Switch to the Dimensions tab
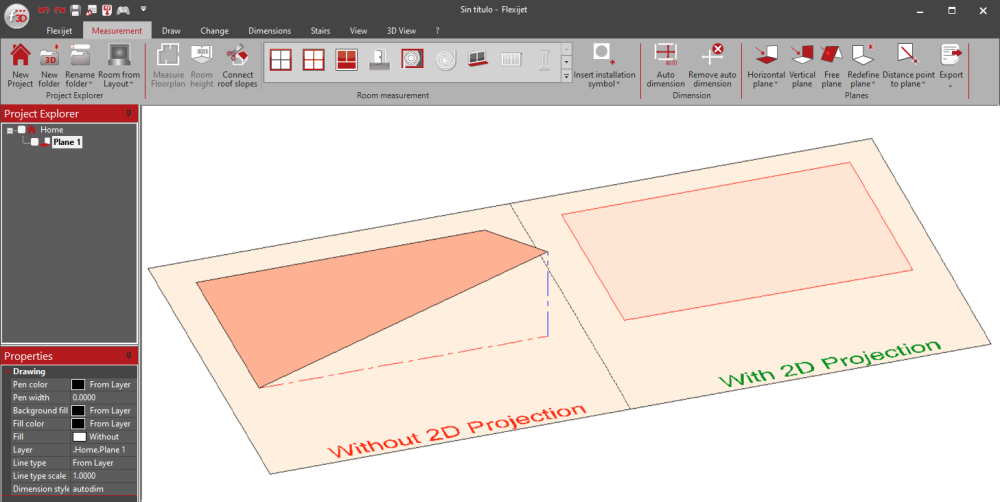The height and width of the screenshot is (502, 1000). (270, 31)
